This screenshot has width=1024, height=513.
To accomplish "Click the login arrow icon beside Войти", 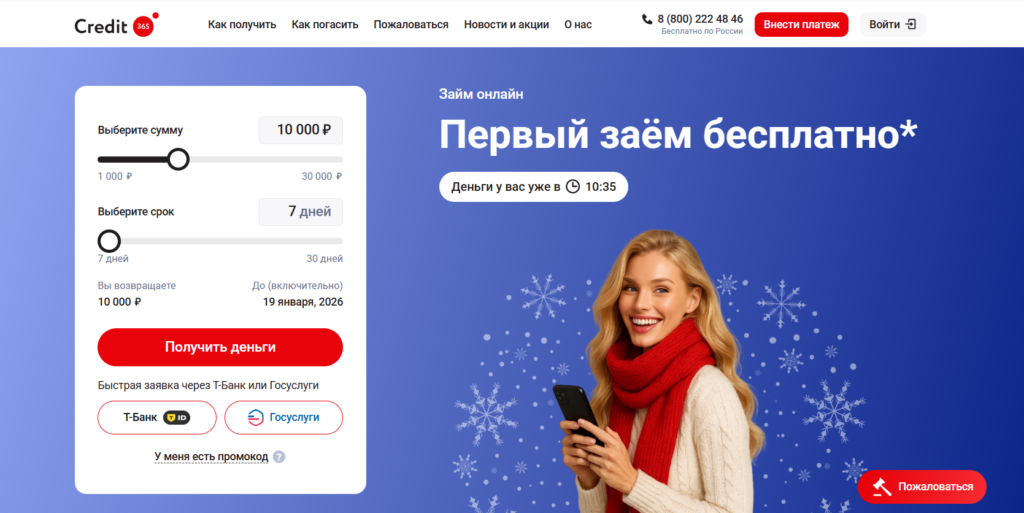I will click(911, 25).
